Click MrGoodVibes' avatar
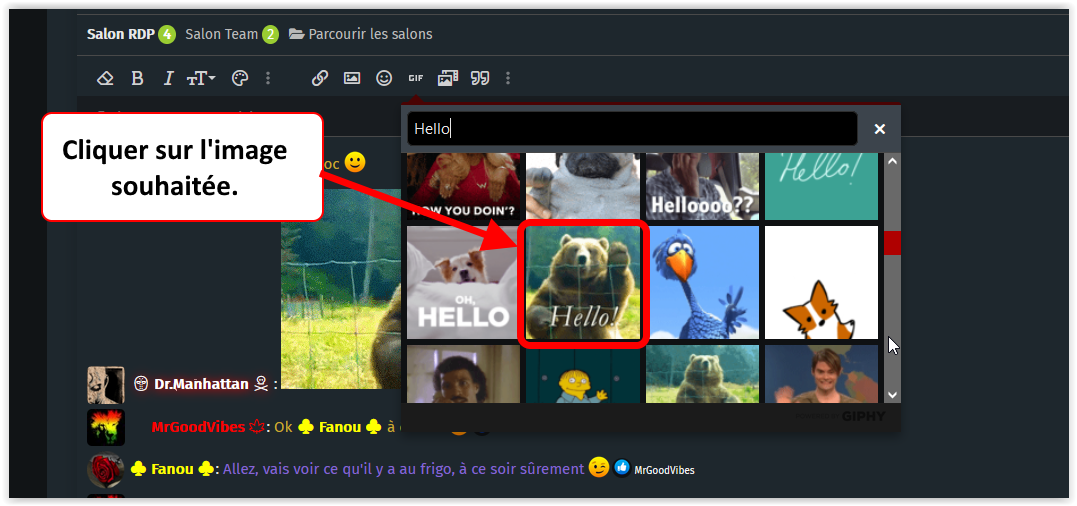Image resolution: width=1077 pixels, height=506 pixels. (x=106, y=427)
